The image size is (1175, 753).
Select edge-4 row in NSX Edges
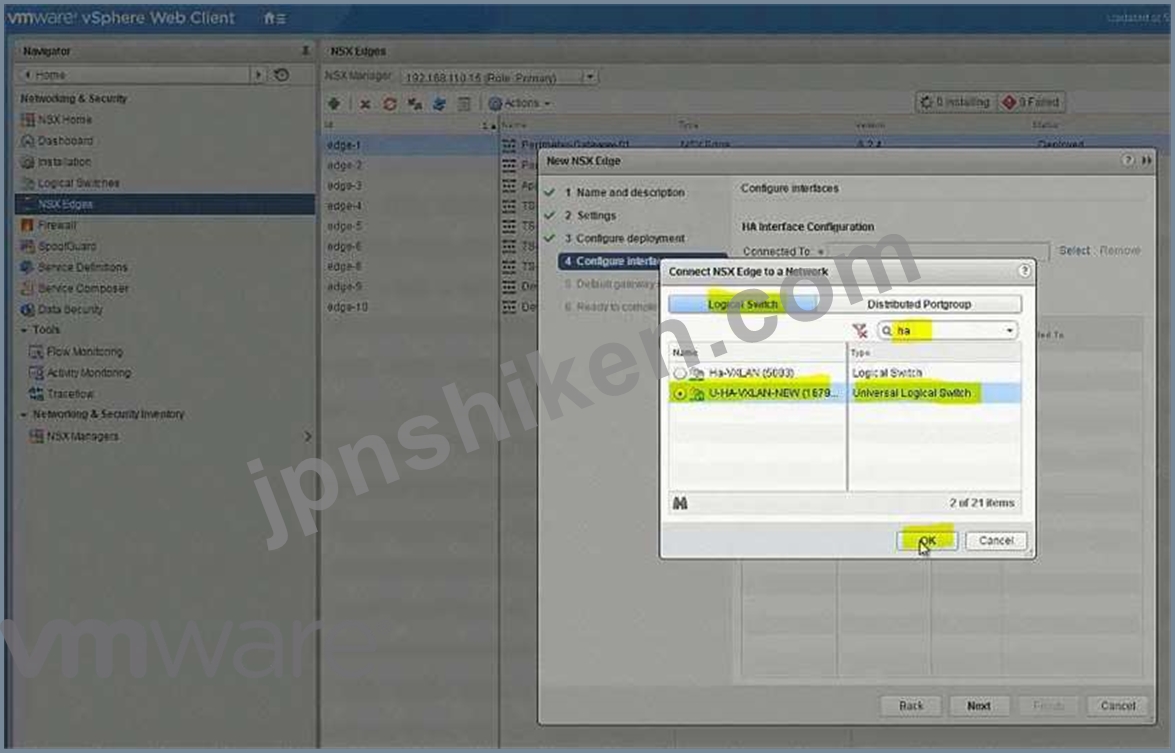point(408,205)
